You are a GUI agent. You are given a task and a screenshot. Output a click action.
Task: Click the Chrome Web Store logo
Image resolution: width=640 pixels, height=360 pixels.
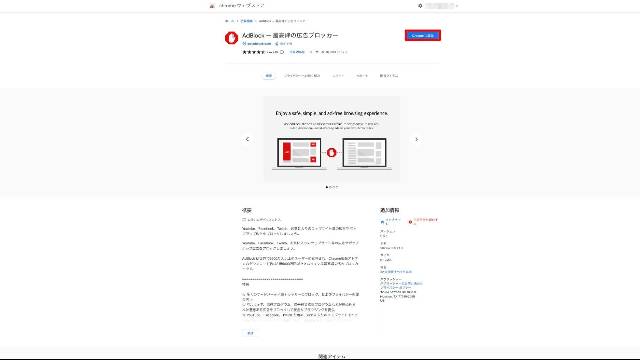[212, 6]
